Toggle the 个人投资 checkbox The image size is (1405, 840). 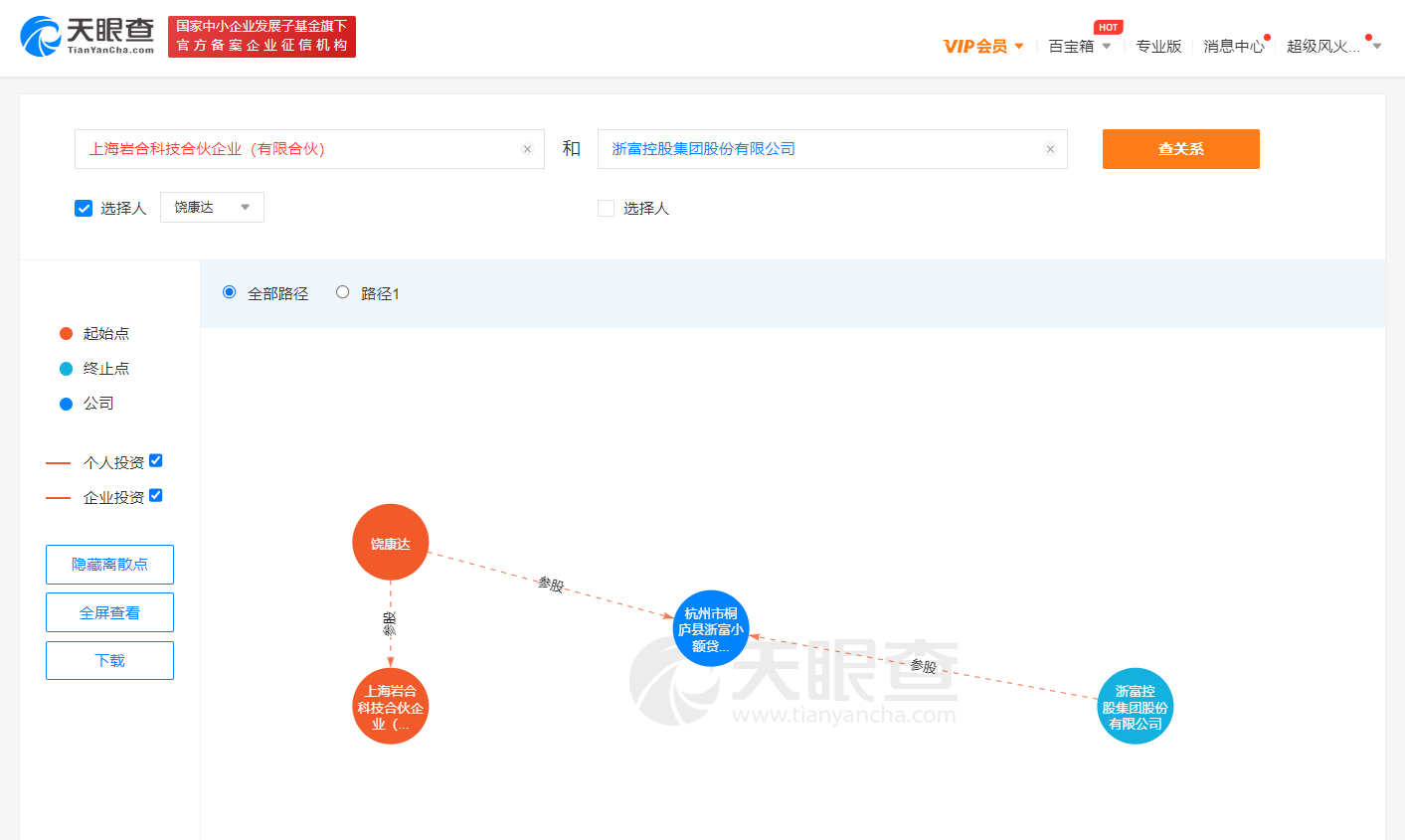click(156, 461)
